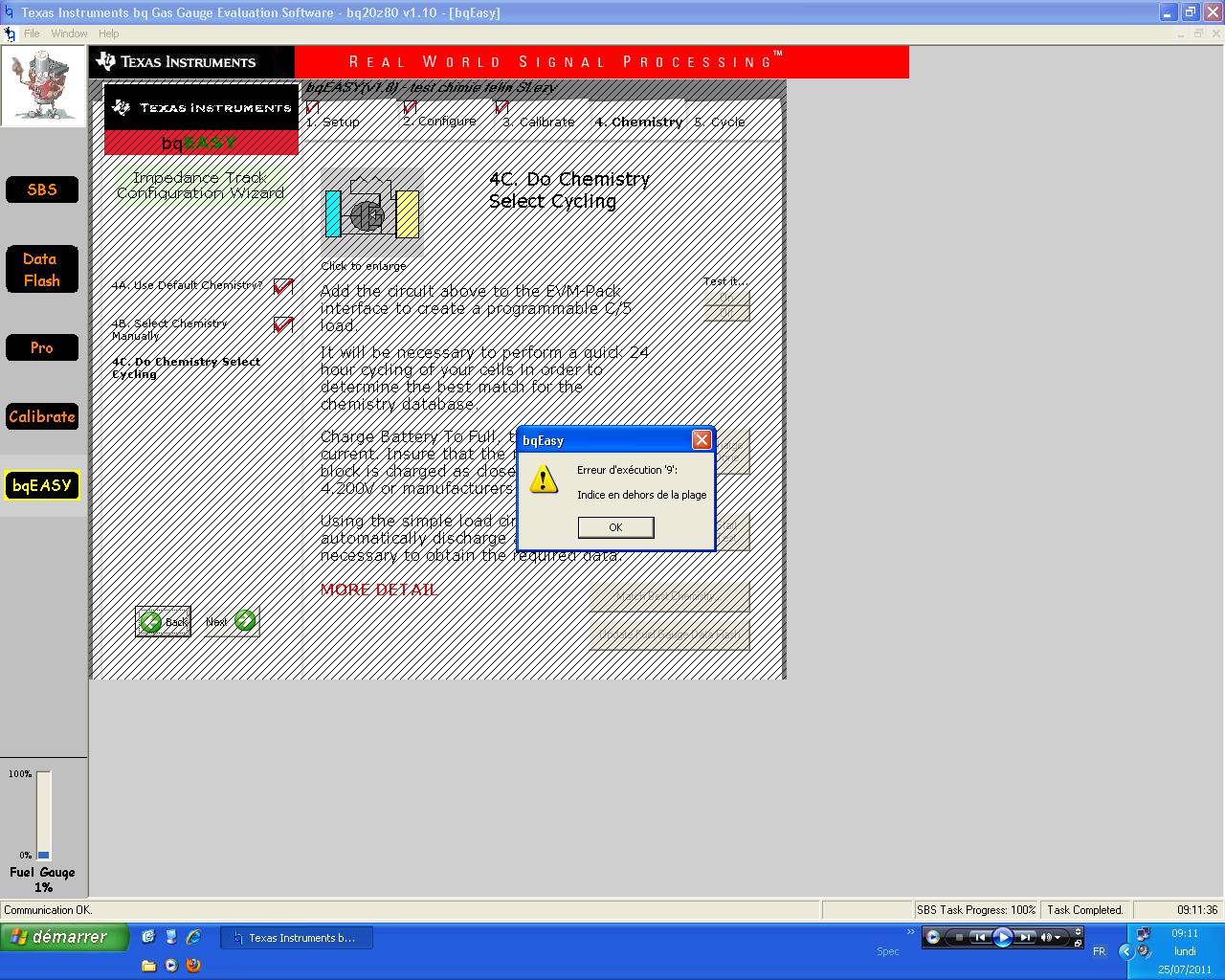This screenshot has height=980, width=1225.
Task: Open the Help menu
Action: click(x=109, y=33)
